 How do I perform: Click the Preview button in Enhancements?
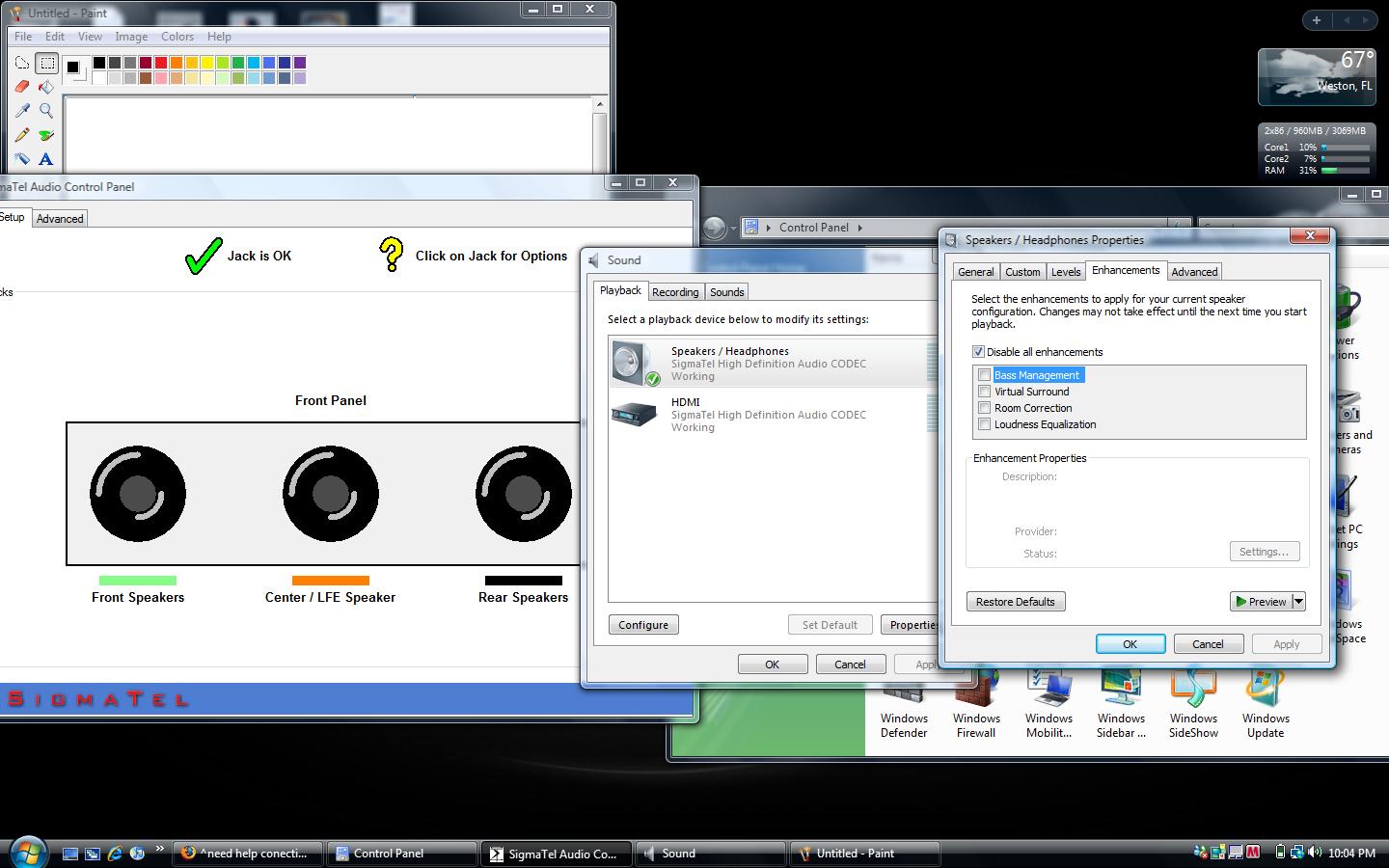[1261, 602]
